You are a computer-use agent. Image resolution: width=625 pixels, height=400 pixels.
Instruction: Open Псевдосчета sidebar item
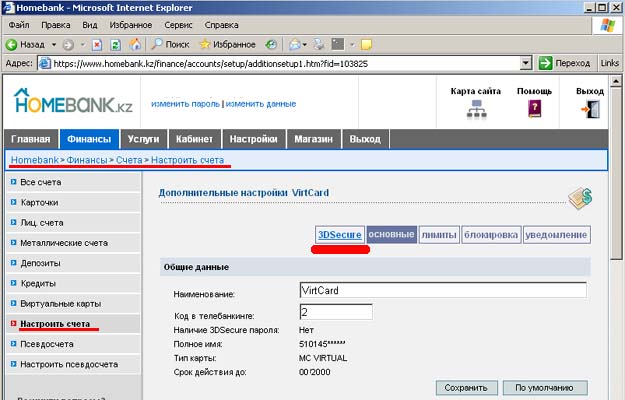coord(73,344)
